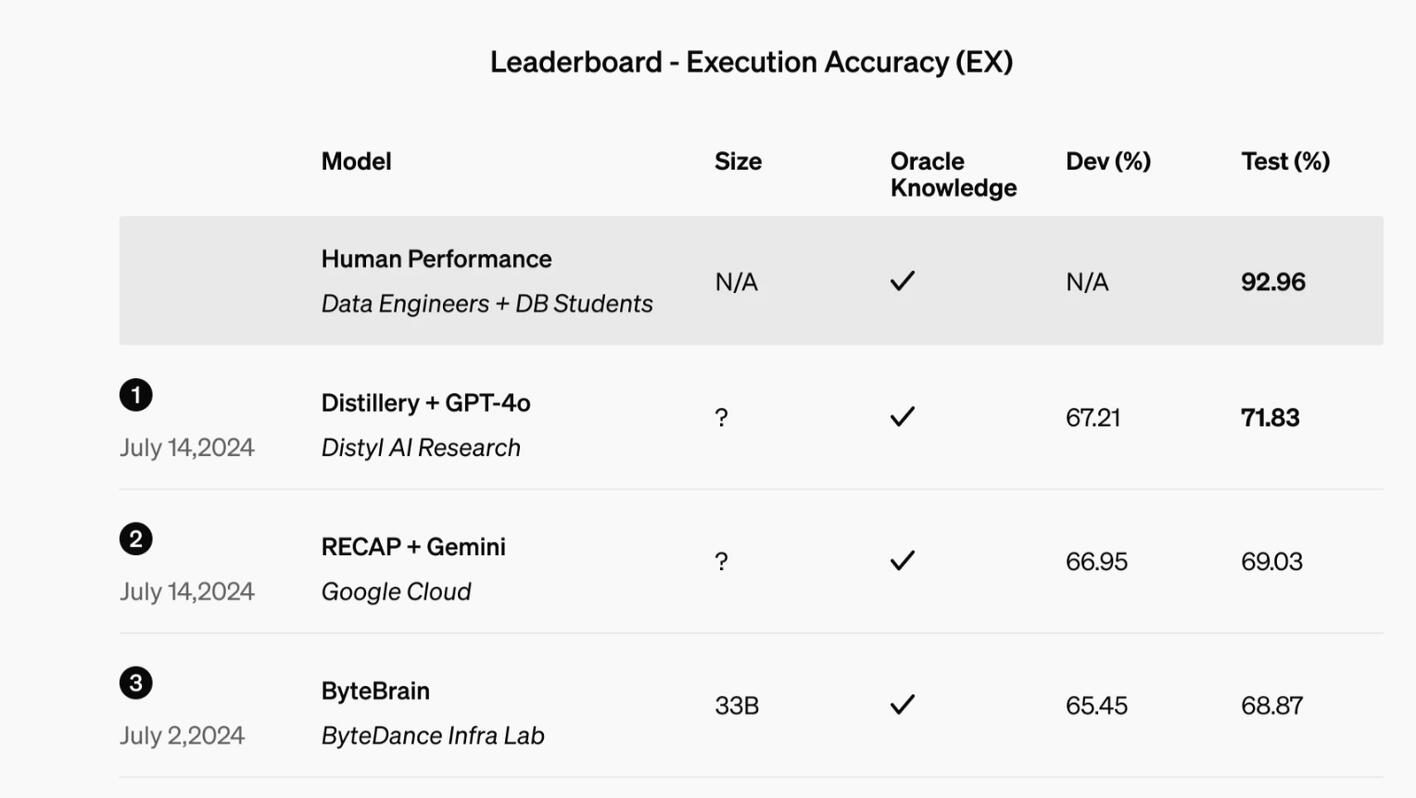
Task: Click Human Performance oracle knowledge checkmark
Action: [902, 282]
